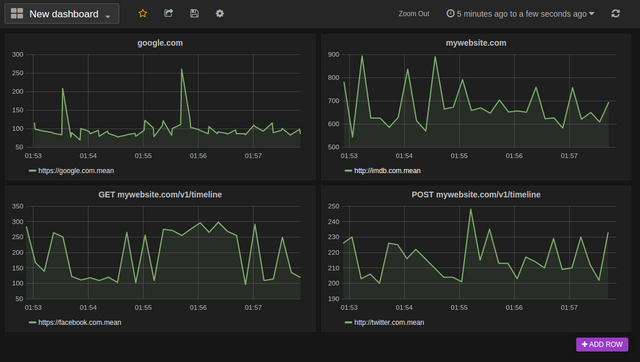
Task: Star this dashboard as favorite
Action: 142,13
